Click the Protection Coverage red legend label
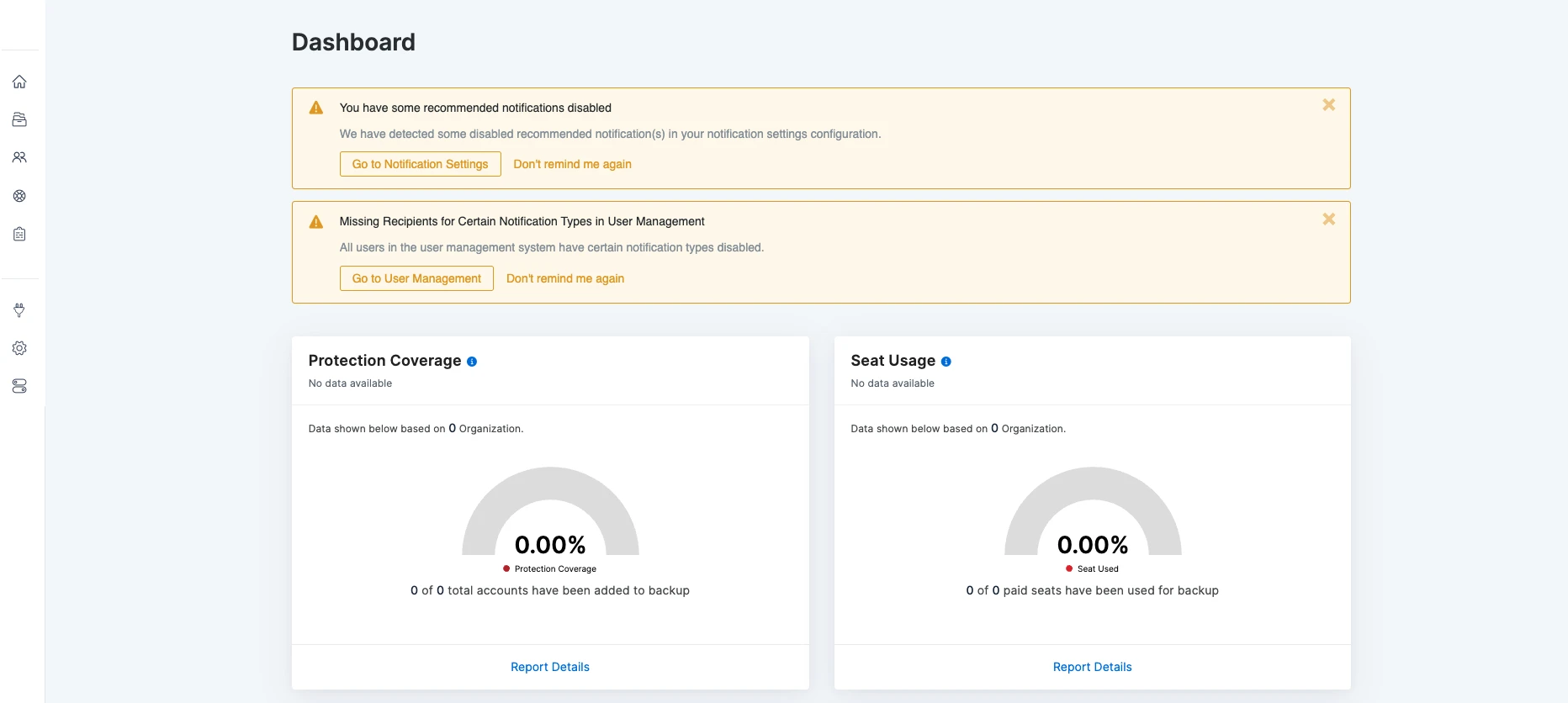Image resolution: width=1568 pixels, height=703 pixels. 550,569
